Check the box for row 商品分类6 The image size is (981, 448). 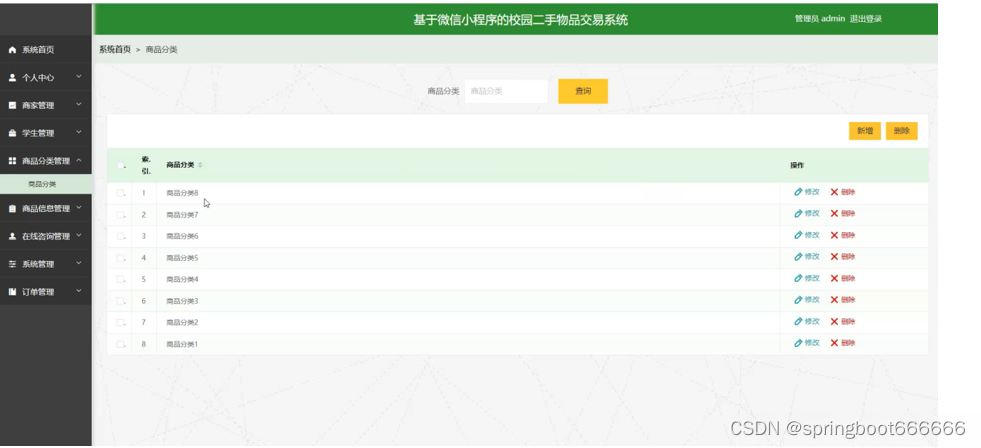coord(121,236)
